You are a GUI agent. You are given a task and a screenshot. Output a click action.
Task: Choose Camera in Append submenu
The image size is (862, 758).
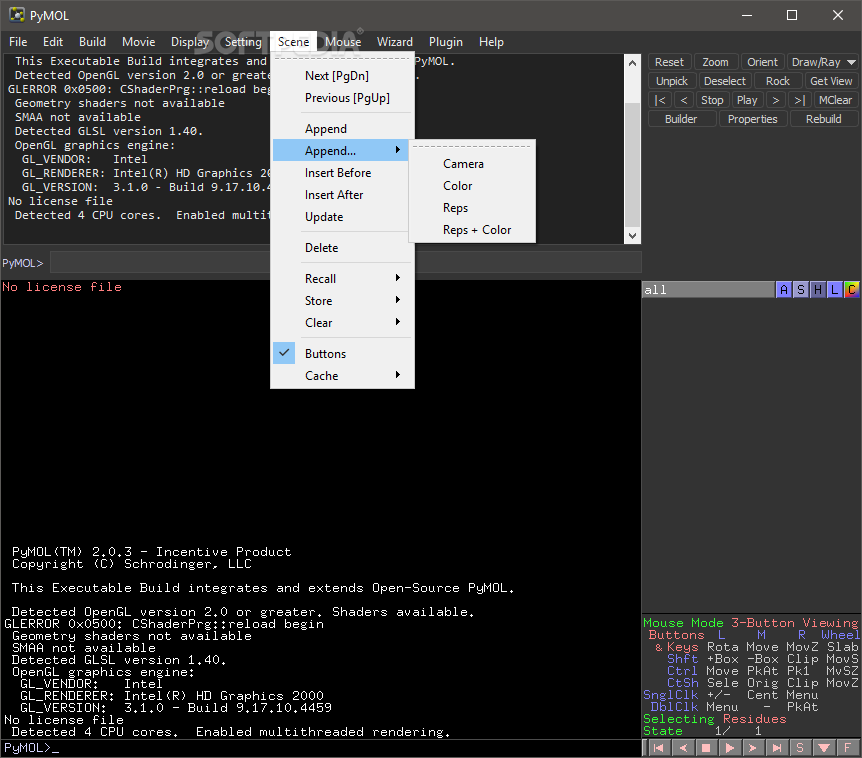click(x=472, y=164)
